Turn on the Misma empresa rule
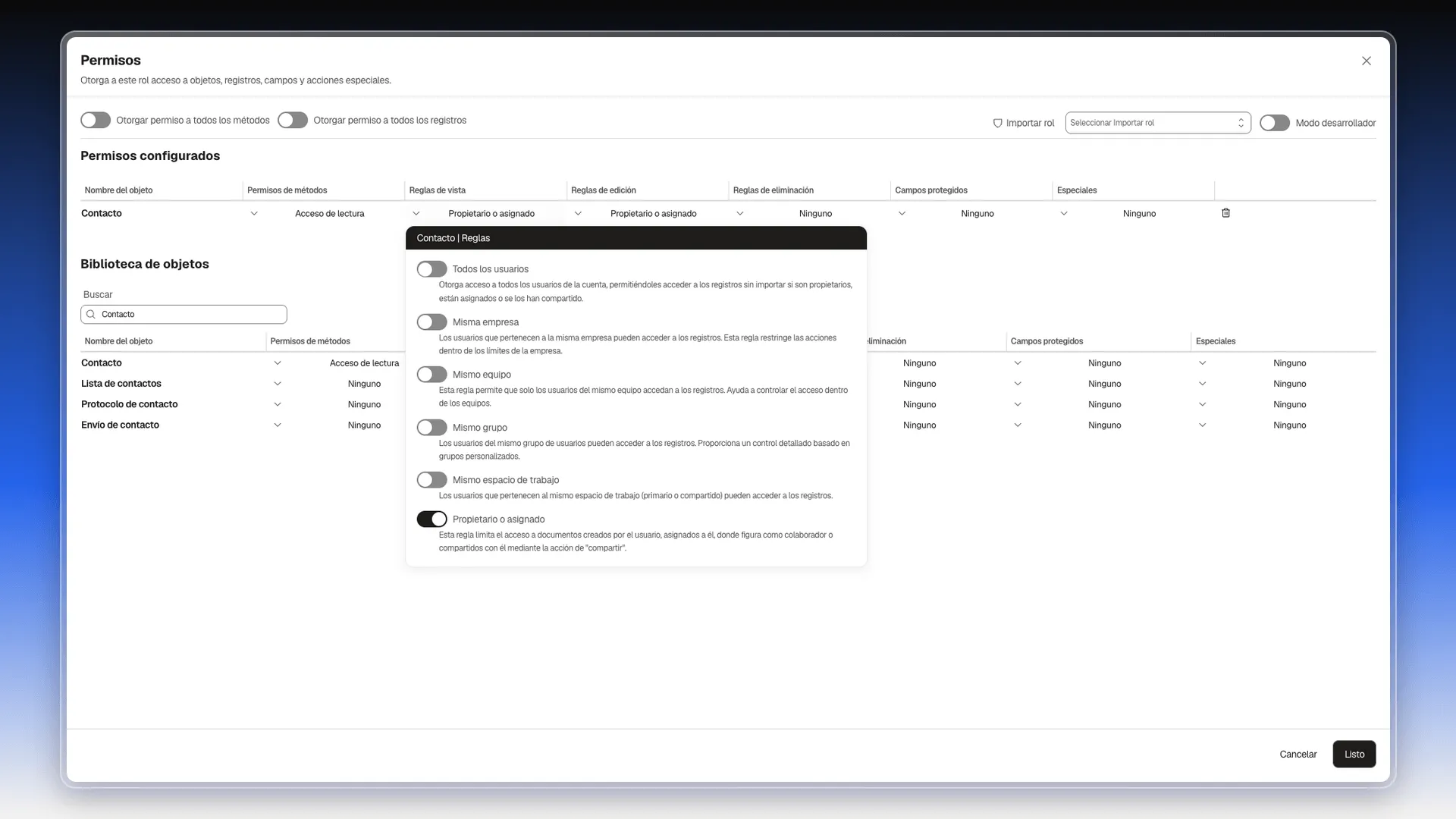 [x=431, y=322]
